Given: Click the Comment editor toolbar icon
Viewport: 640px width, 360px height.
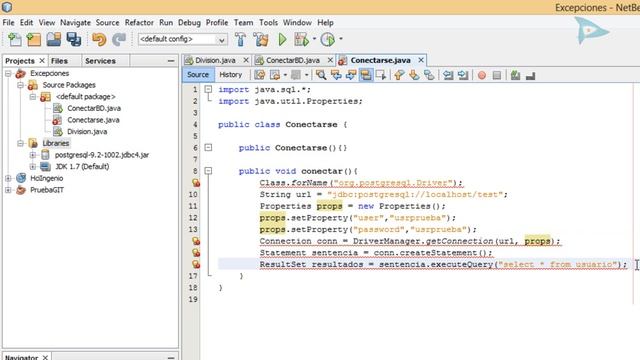Looking at the screenshot, I should (x=516, y=75).
